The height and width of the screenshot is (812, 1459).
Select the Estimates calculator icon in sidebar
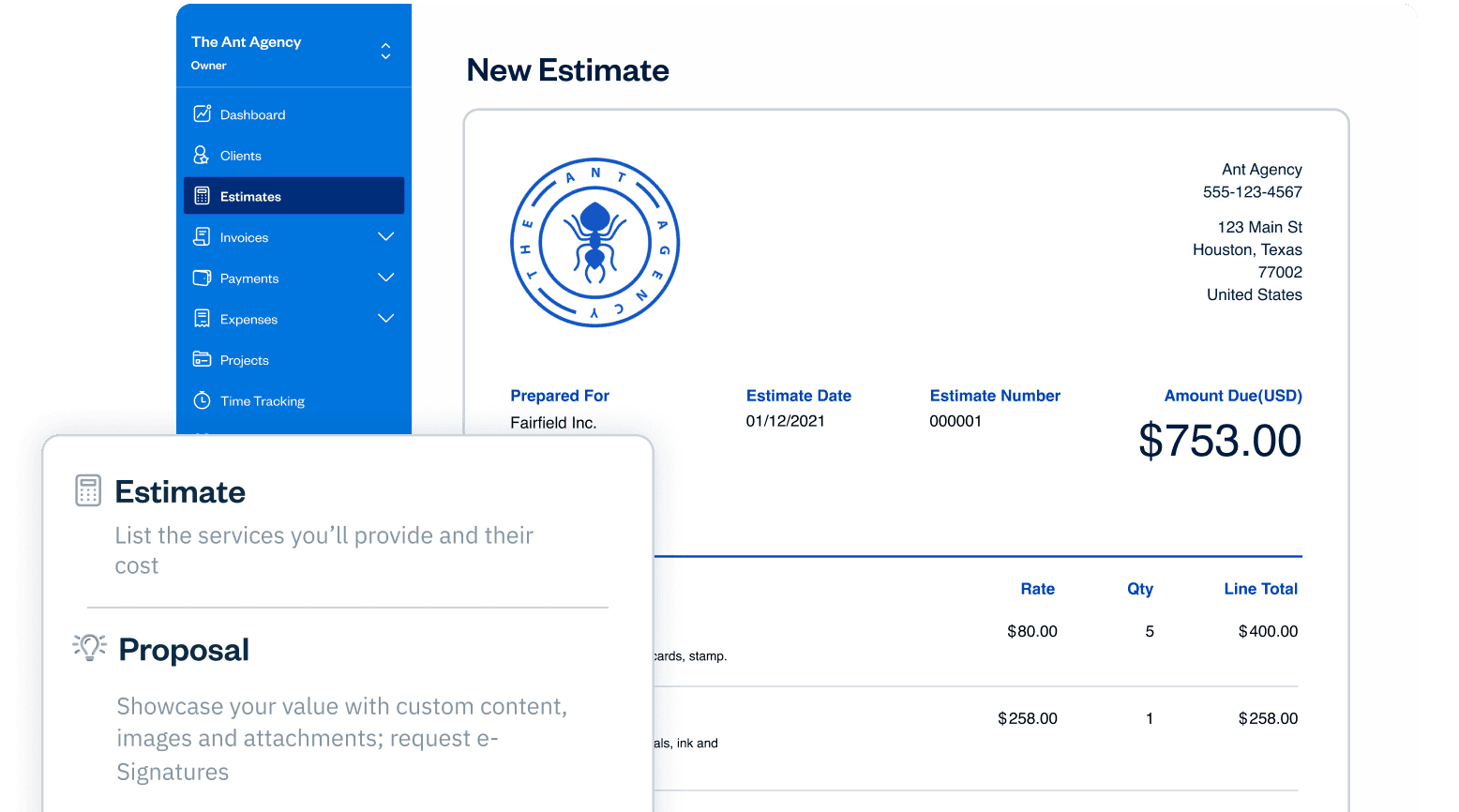202,196
